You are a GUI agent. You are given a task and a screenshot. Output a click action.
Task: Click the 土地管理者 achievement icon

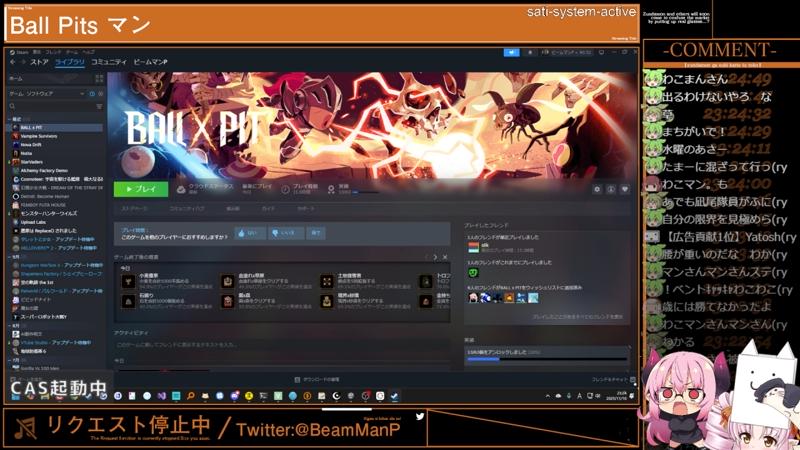click(327, 281)
